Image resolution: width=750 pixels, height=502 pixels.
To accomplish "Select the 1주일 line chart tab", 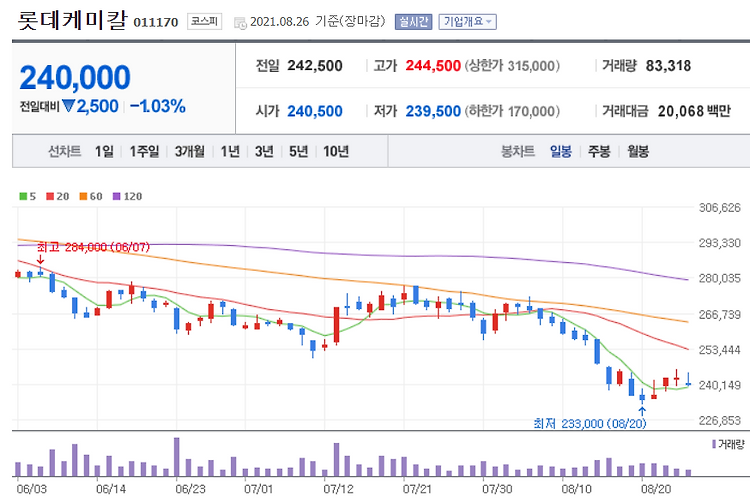I will pyautogui.click(x=144, y=152).
